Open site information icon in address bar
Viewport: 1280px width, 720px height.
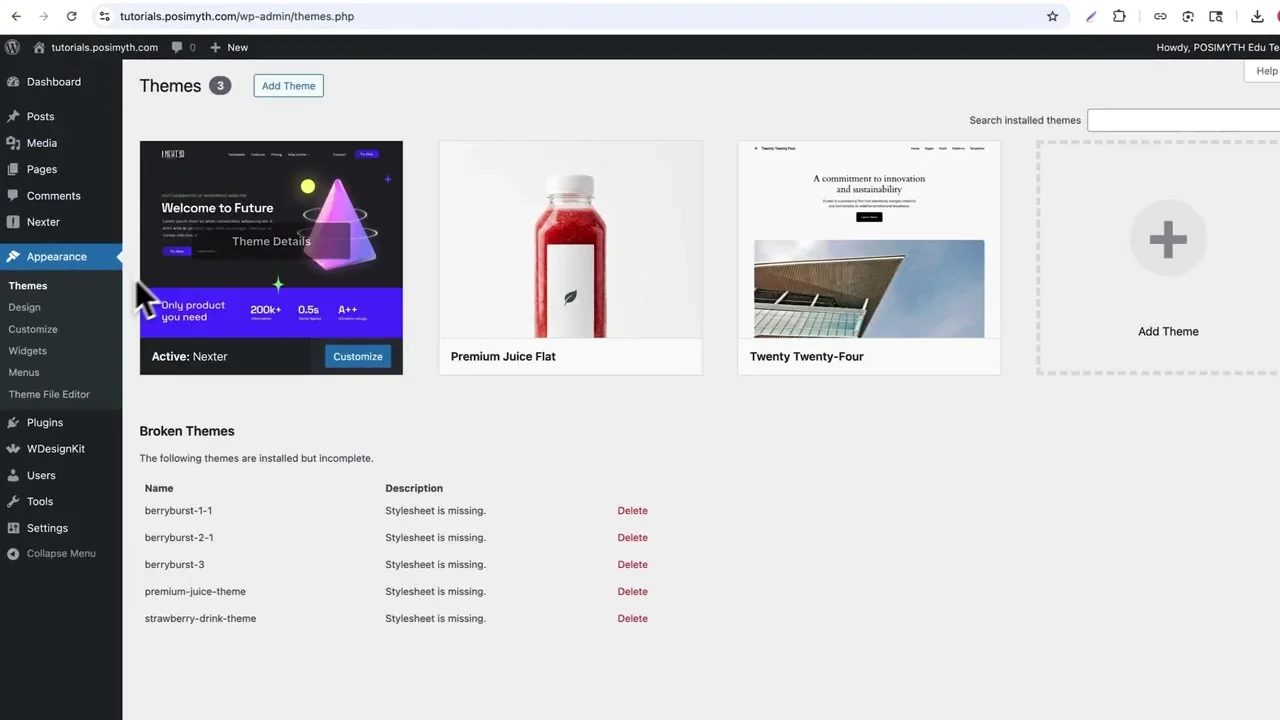pos(105,16)
